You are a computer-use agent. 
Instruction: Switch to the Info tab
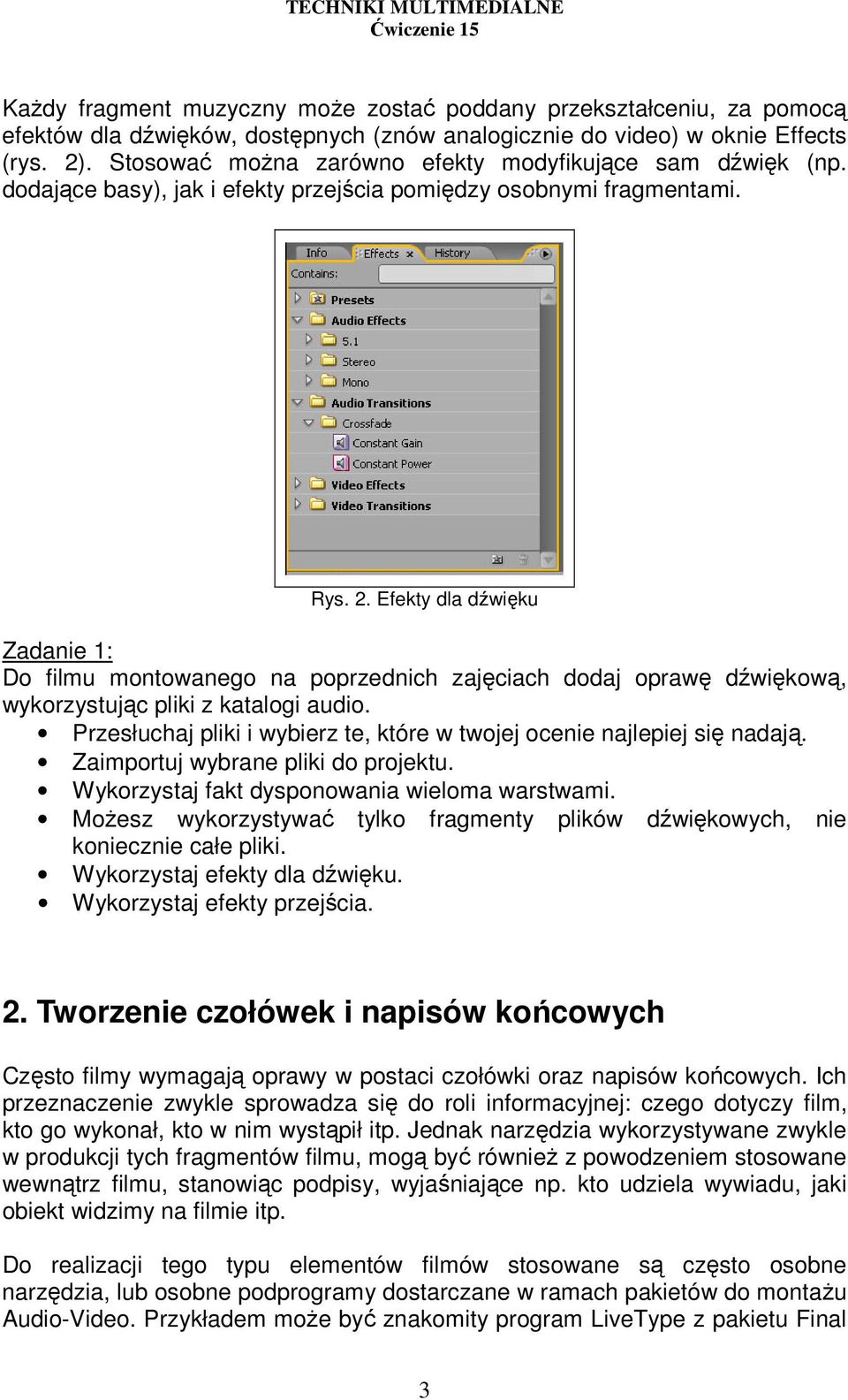[316, 253]
